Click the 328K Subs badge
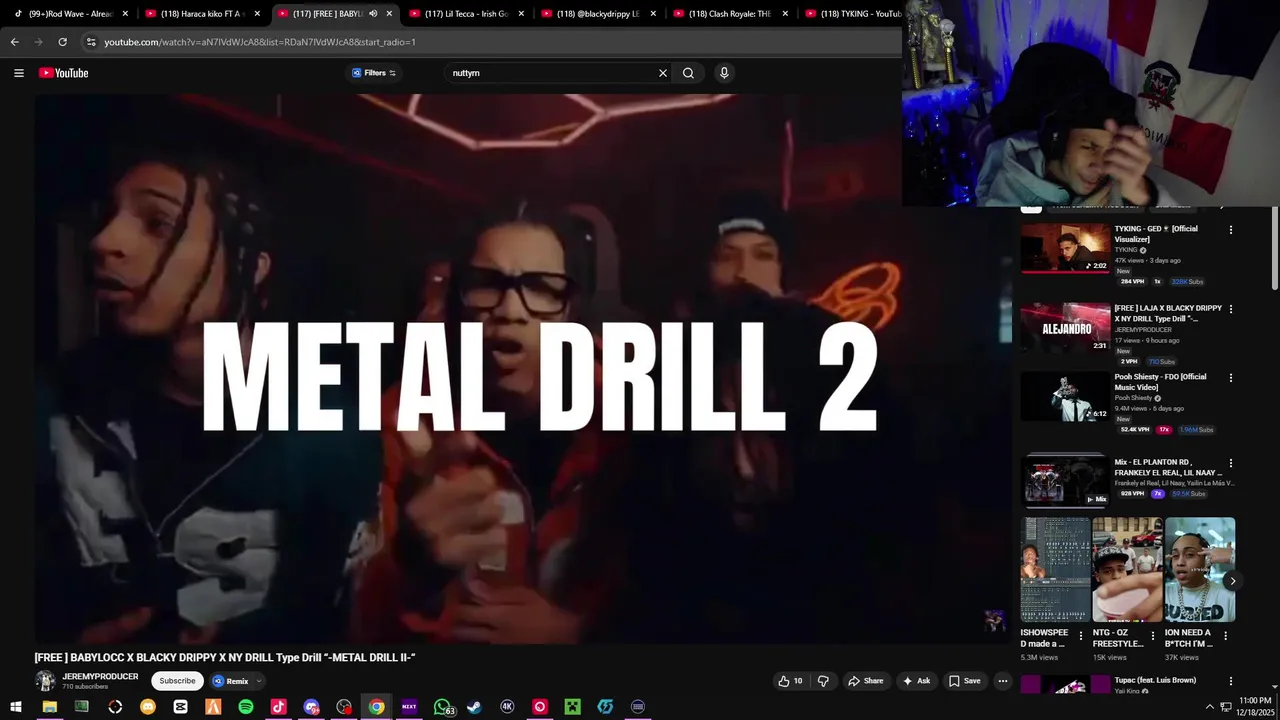 1188,282
